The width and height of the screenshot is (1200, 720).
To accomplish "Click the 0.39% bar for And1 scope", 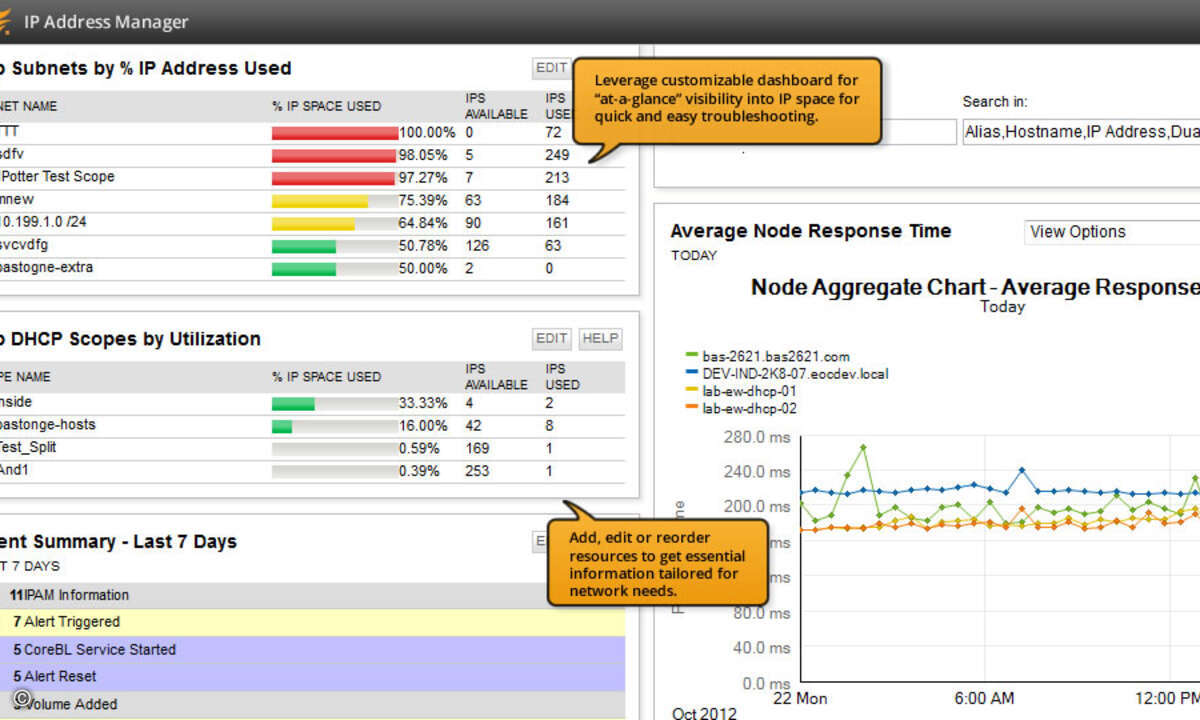I will (x=334, y=471).
